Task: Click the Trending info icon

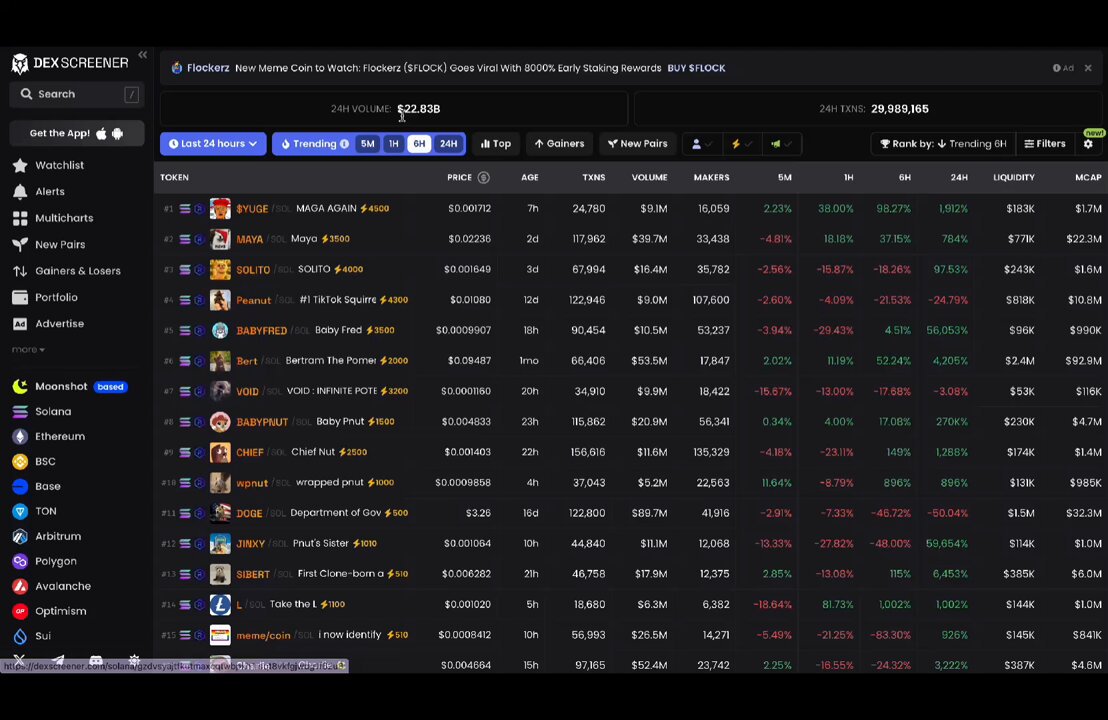Action: click(x=344, y=144)
